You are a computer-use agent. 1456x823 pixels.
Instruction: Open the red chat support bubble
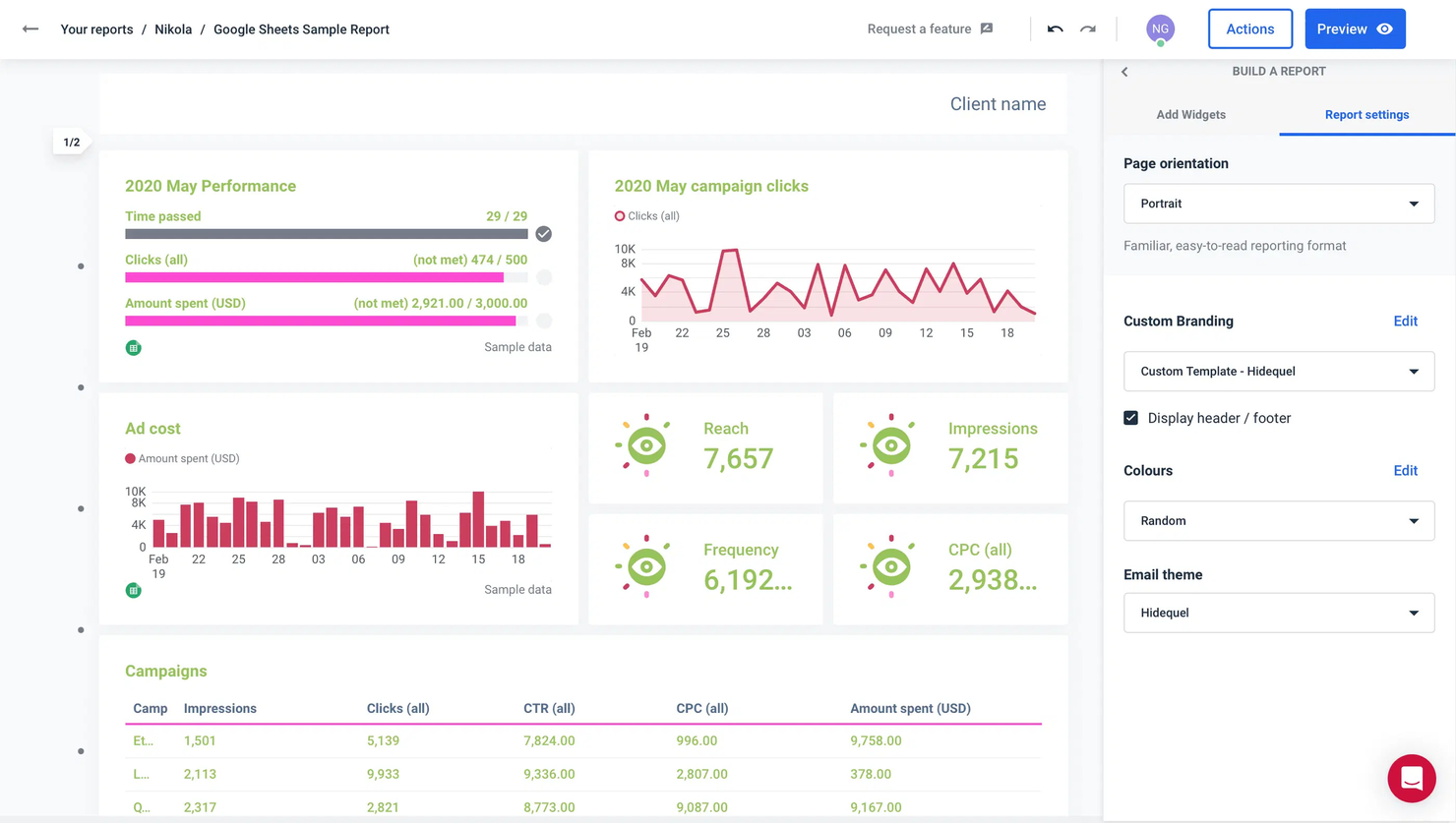(x=1411, y=778)
